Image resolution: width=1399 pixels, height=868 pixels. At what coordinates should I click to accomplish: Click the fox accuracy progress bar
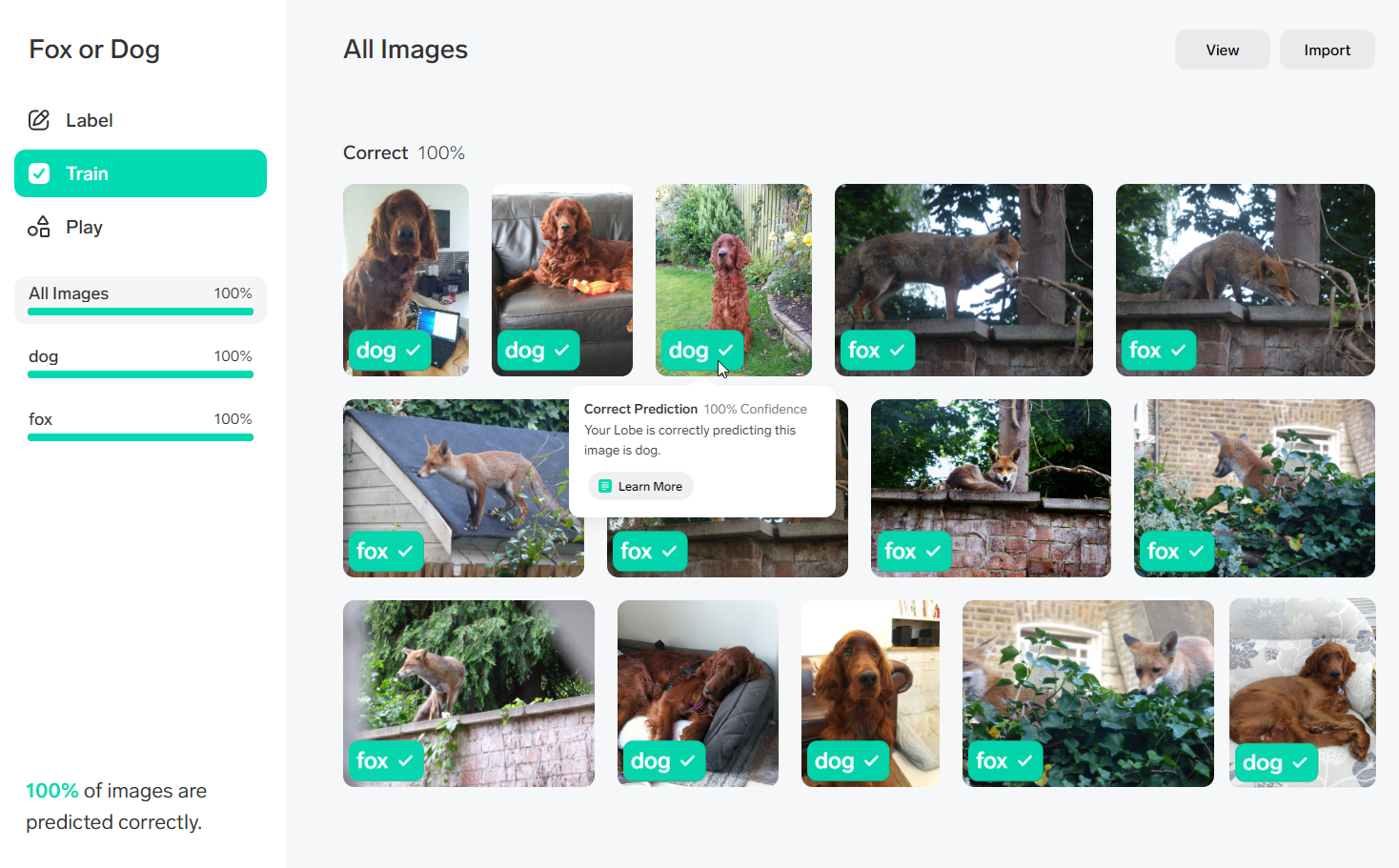(140, 437)
